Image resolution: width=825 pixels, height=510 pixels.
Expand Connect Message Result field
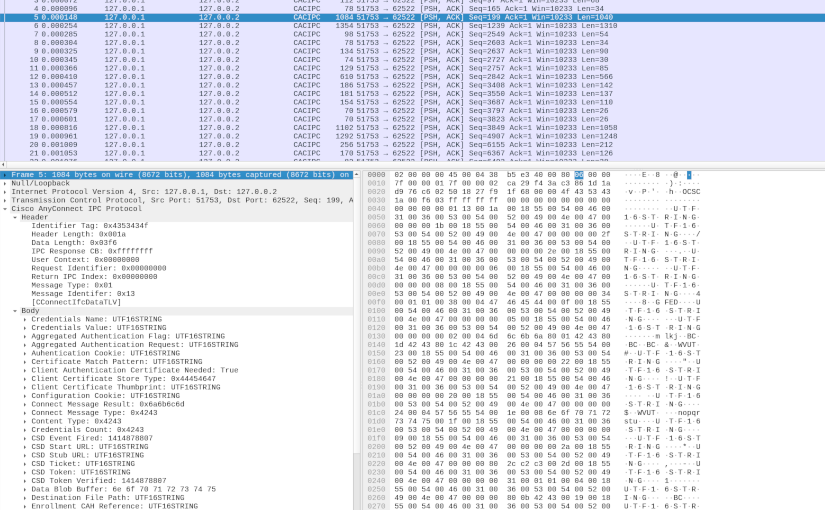[x=25, y=404]
